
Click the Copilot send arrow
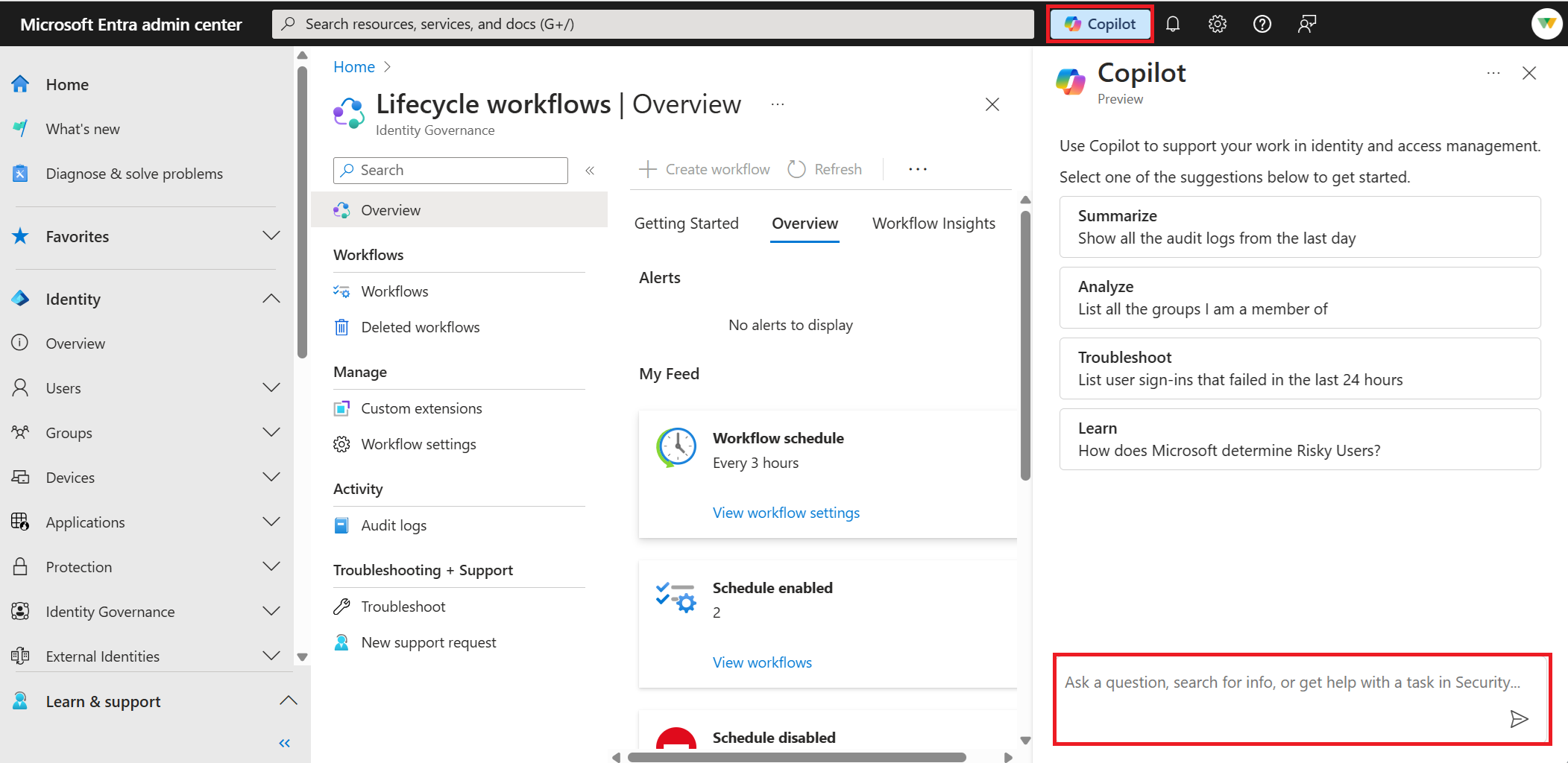click(x=1519, y=719)
